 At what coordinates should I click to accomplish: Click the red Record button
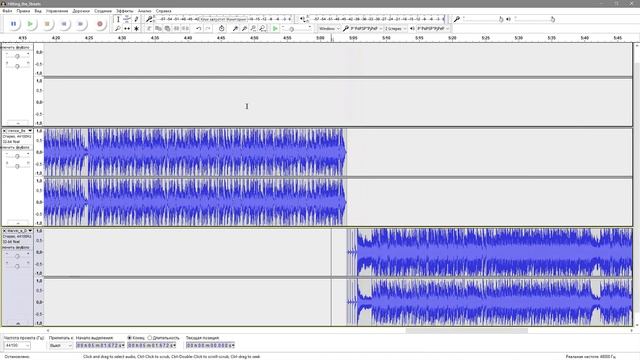point(100,24)
